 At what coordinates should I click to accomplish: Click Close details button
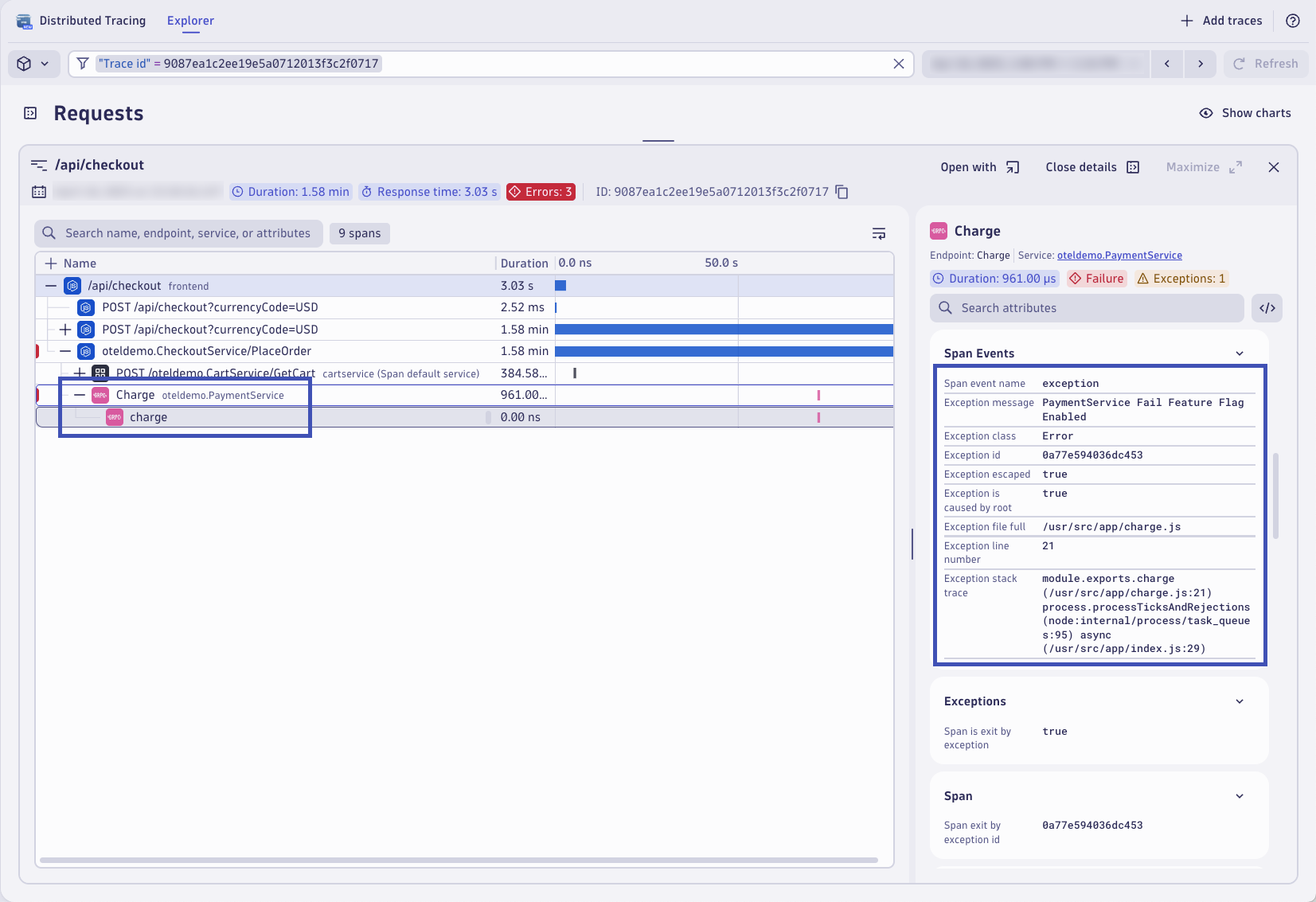1093,167
